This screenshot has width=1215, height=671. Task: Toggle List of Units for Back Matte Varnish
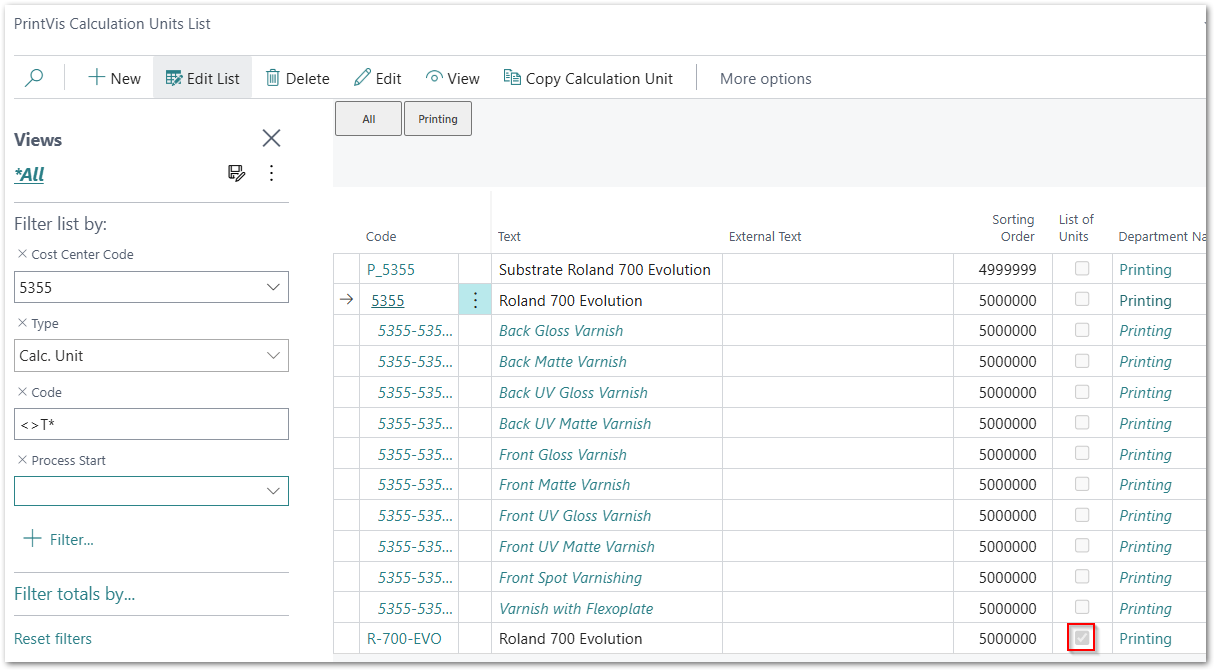coord(1082,361)
